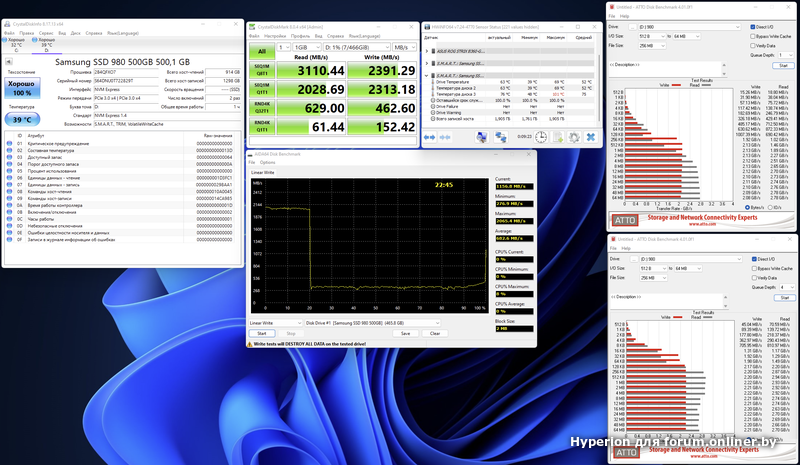
Task: Open the MB/s unit dropdown in CrystalDiskMark
Action: point(400,47)
